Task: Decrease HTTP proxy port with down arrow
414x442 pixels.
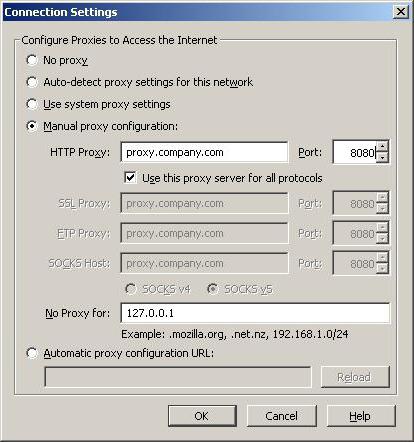Action: coord(383,158)
